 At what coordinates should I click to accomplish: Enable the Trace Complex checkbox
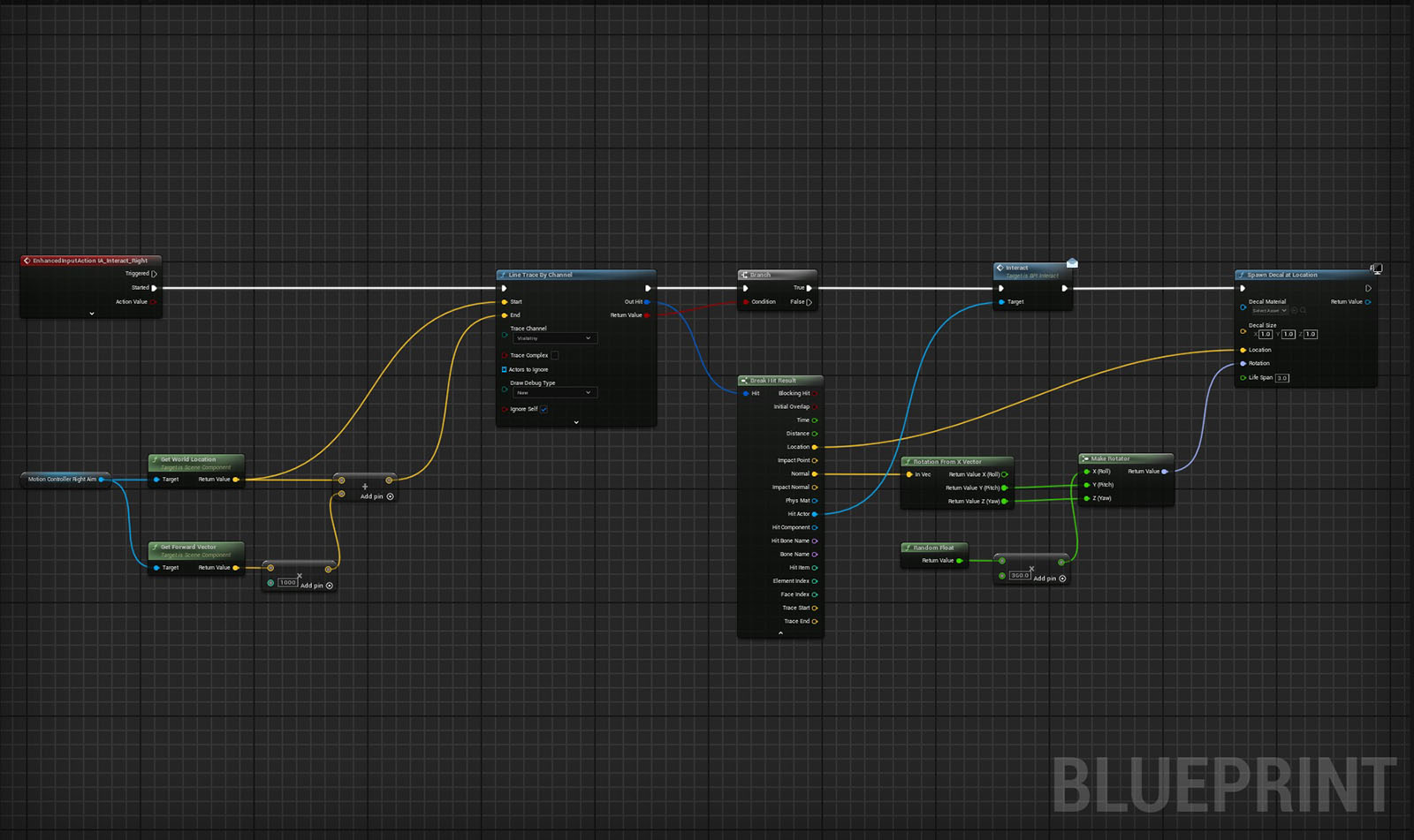[x=555, y=355]
